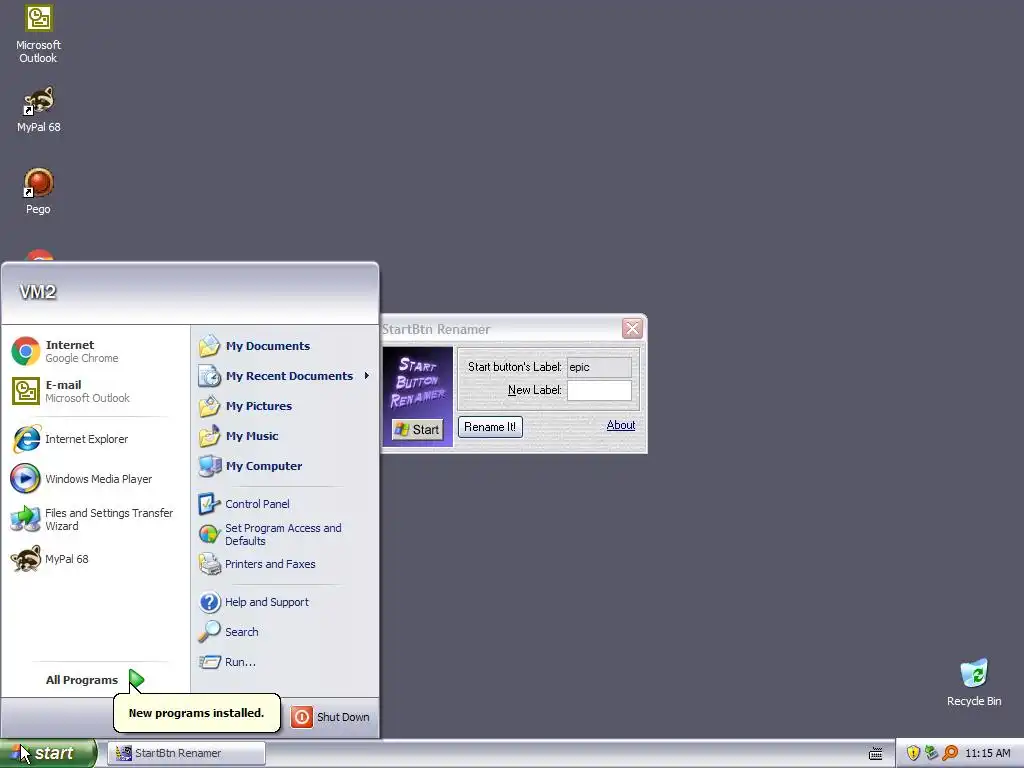This screenshot has height=768, width=1024.
Task: Open the Recycle Bin icon
Action: click(x=974, y=682)
